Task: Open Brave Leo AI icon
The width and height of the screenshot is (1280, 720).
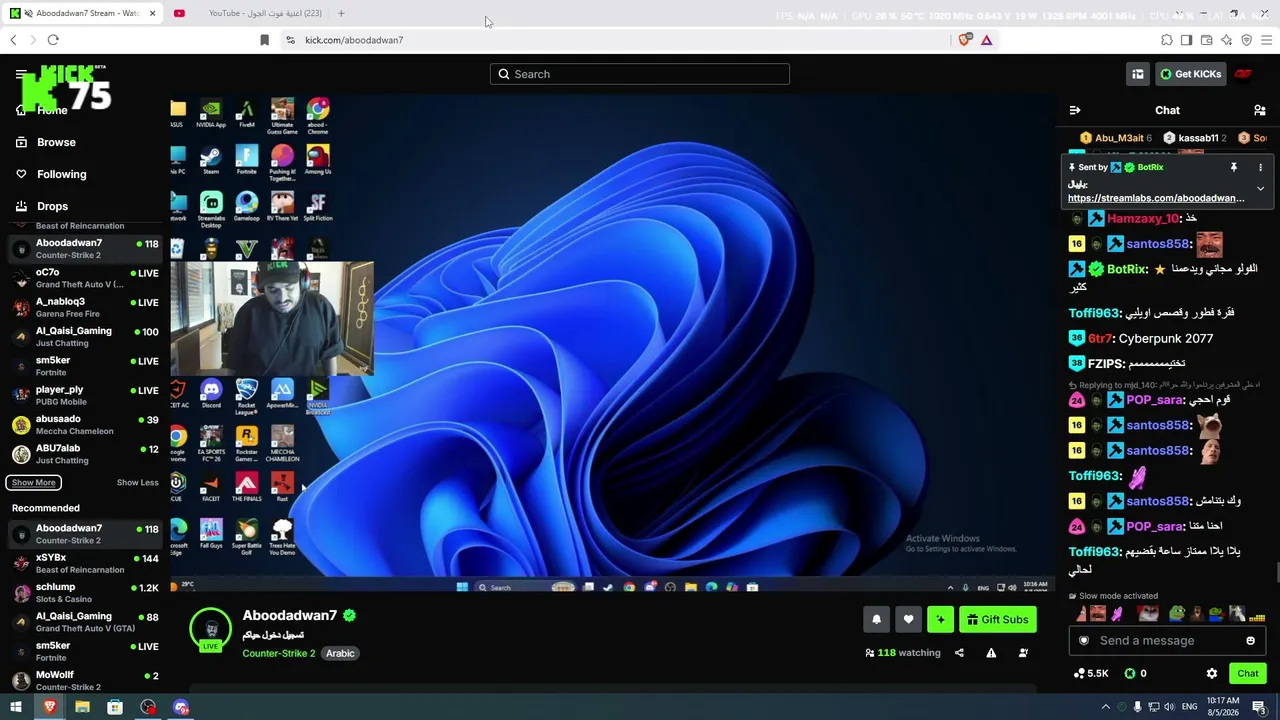Action: coord(1226,40)
